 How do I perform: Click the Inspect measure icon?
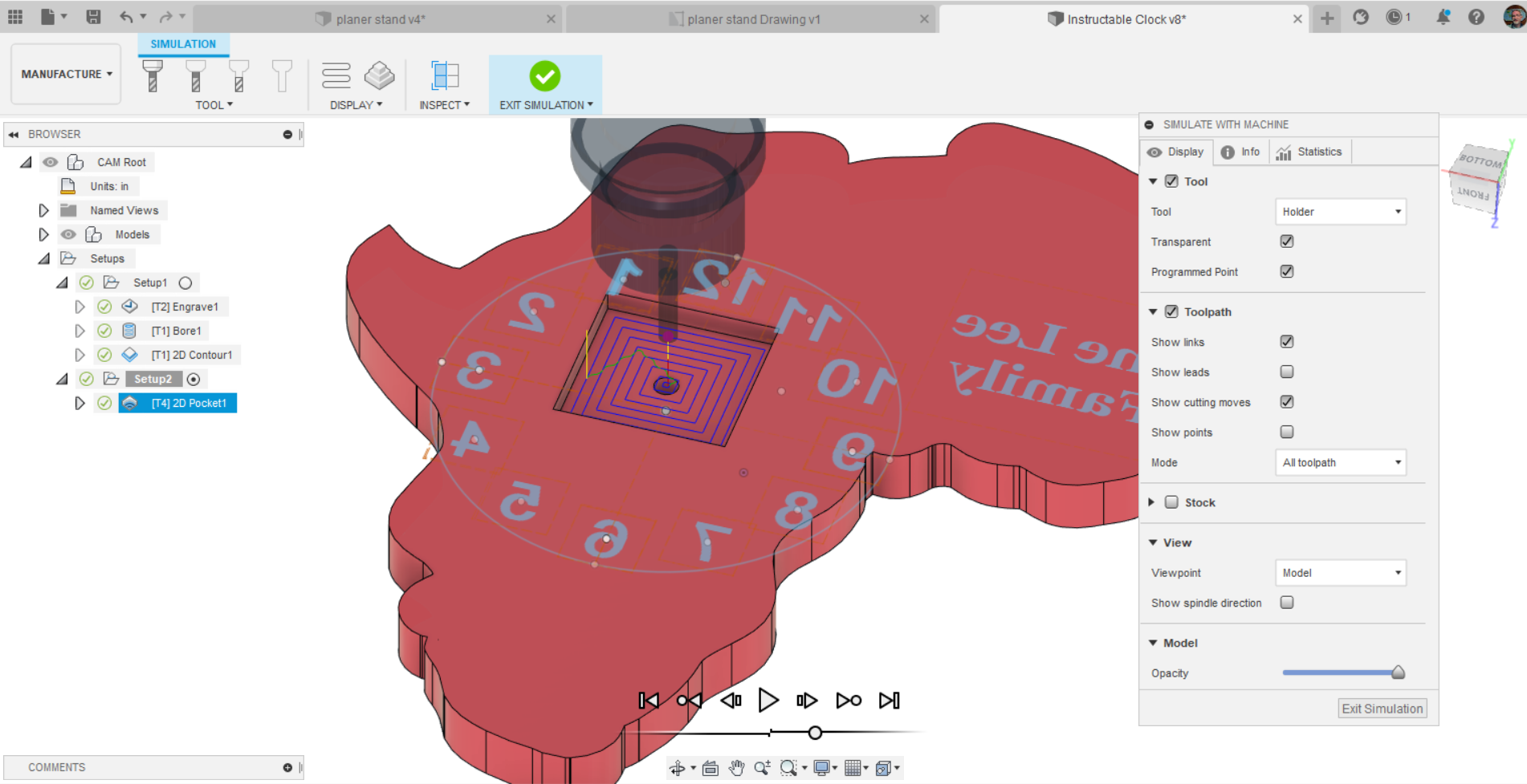click(445, 75)
